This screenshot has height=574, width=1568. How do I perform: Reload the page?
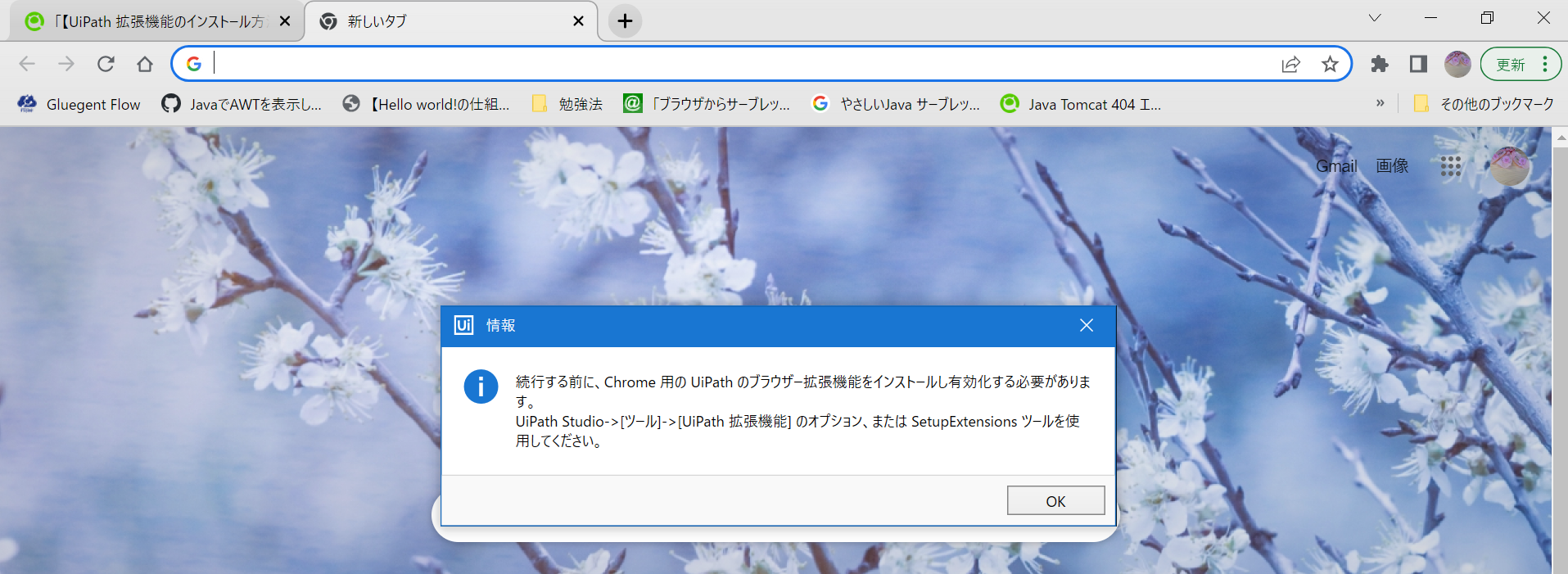point(106,64)
